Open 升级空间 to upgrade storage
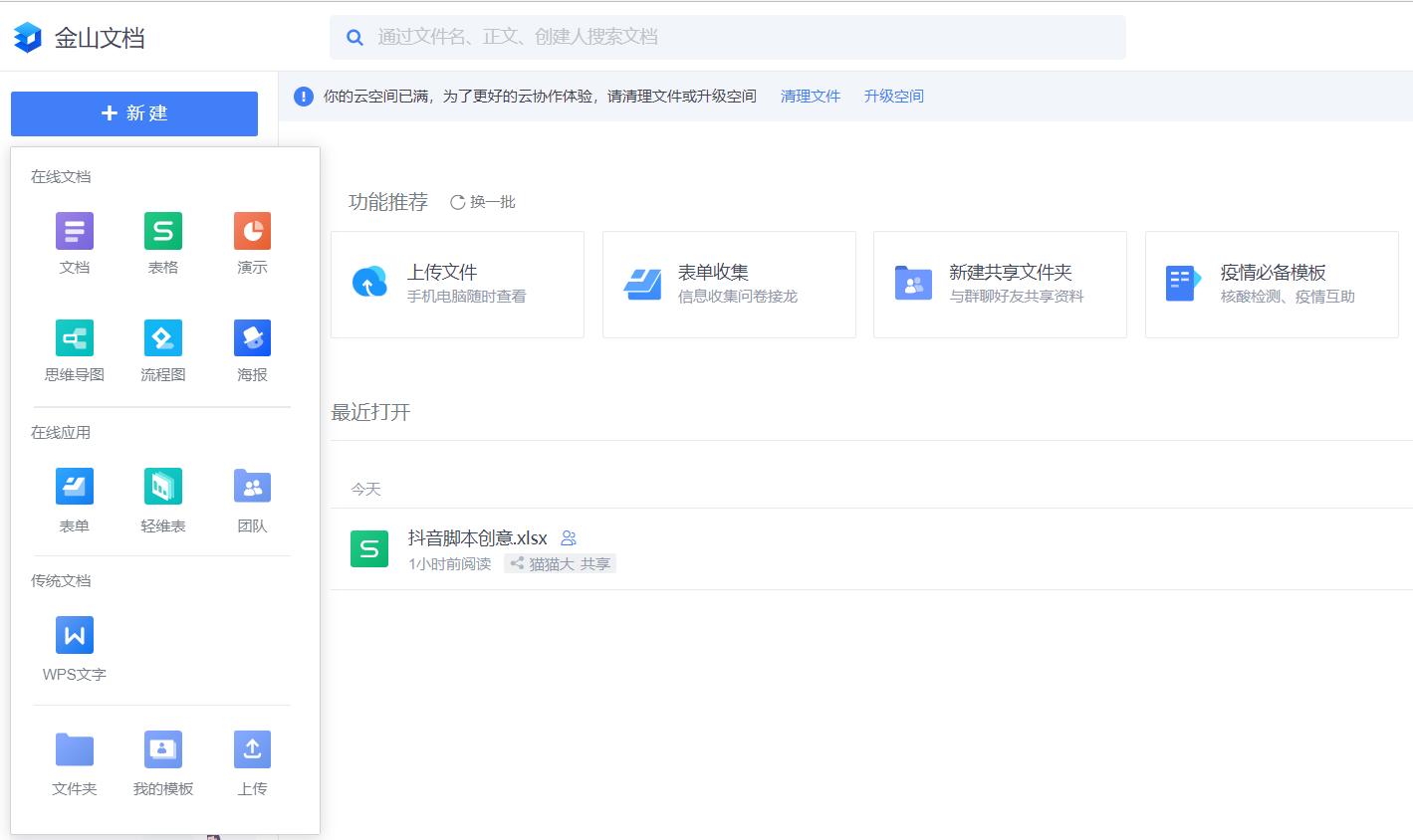Viewport: 1413px width, 840px height. pyautogui.click(x=893, y=96)
